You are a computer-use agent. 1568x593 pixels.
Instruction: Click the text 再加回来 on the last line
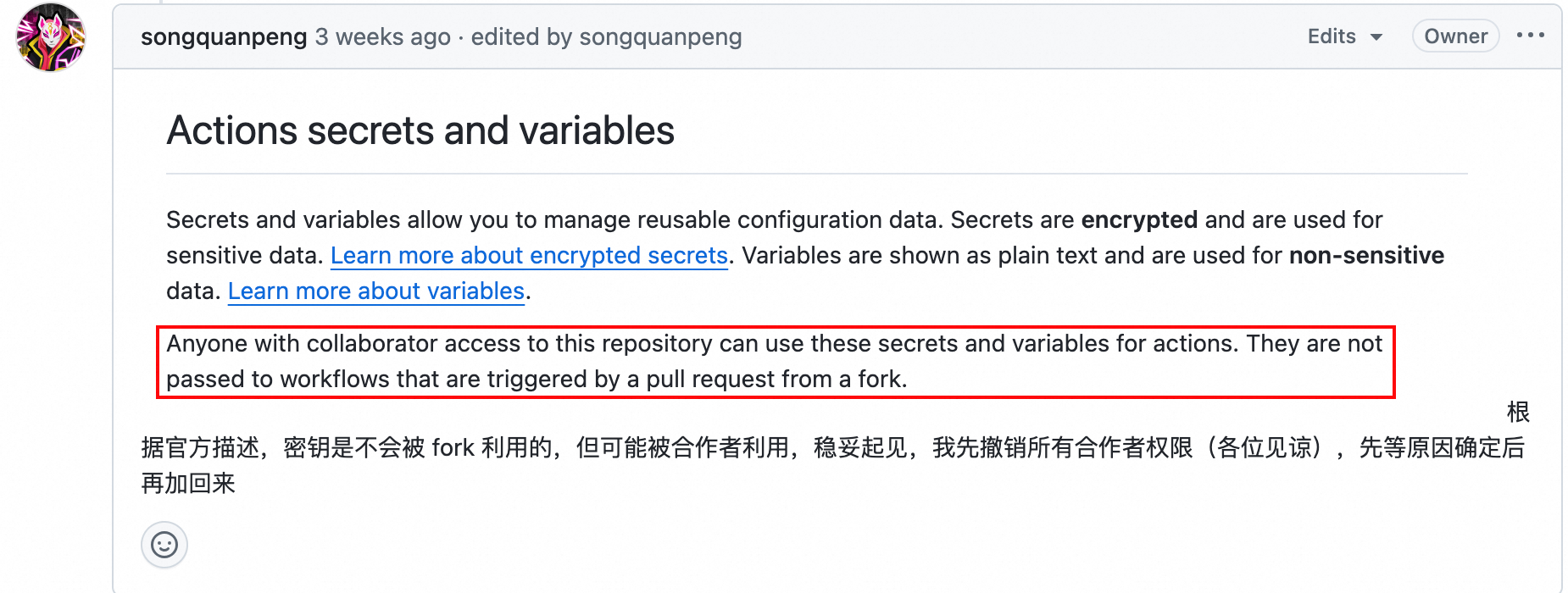pos(188,484)
